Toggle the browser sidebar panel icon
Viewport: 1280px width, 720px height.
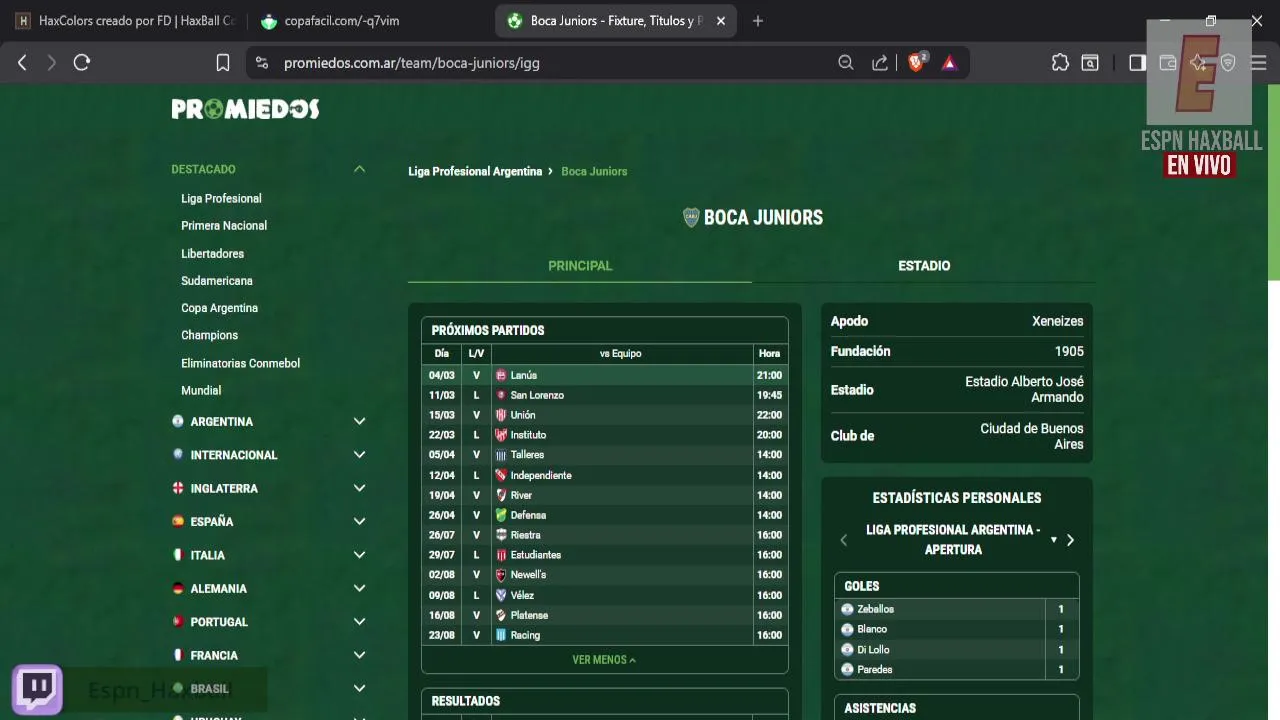pyautogui.click(x=1137, y=63)
